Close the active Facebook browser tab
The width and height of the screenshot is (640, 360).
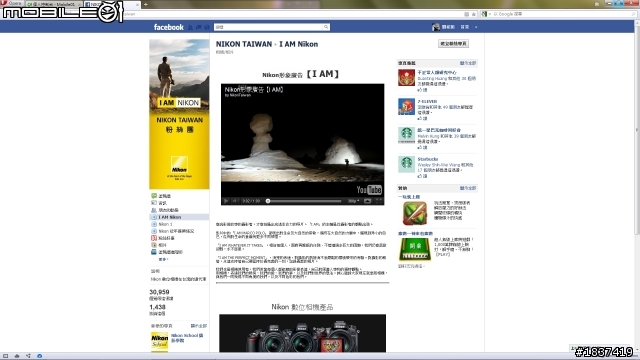click(137, 4)
